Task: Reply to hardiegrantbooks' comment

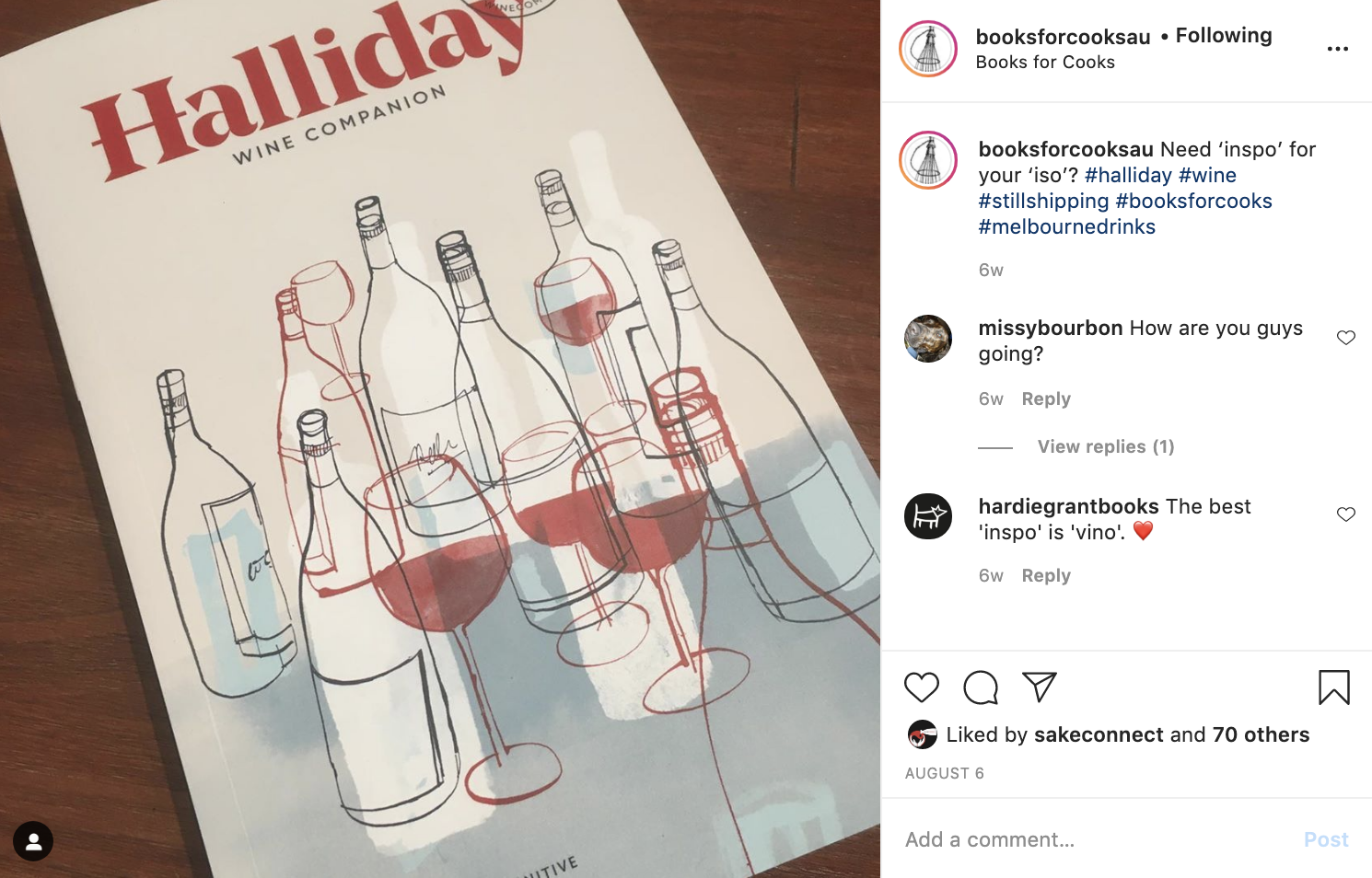Action: coord(1046,575)
